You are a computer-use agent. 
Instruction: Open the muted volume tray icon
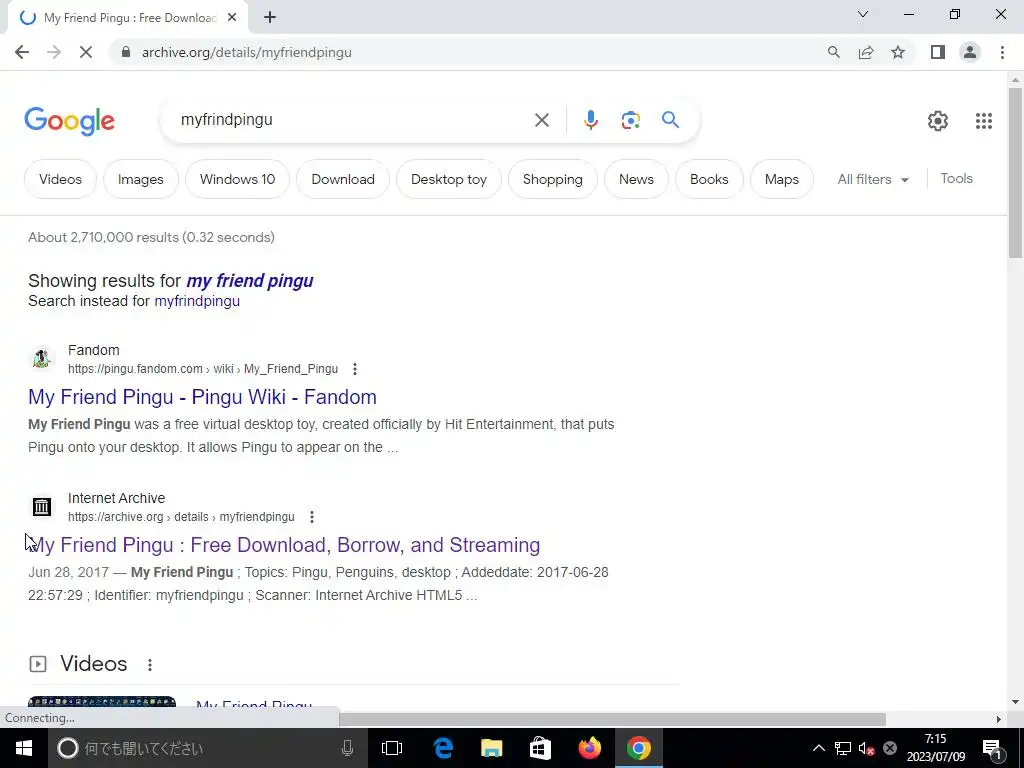(x=867, y=748)
